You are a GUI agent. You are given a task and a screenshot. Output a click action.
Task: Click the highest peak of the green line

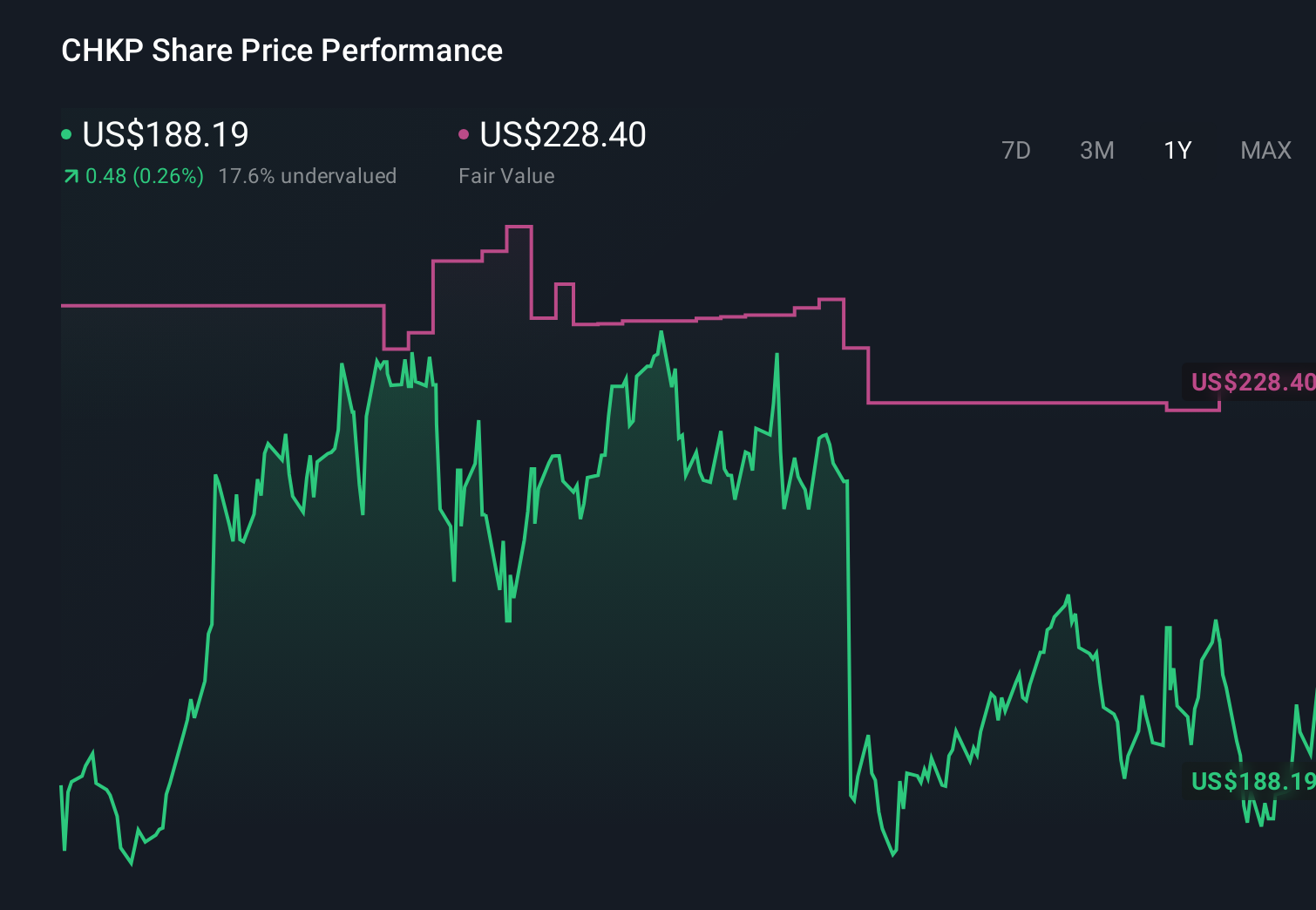click(661, 332)
